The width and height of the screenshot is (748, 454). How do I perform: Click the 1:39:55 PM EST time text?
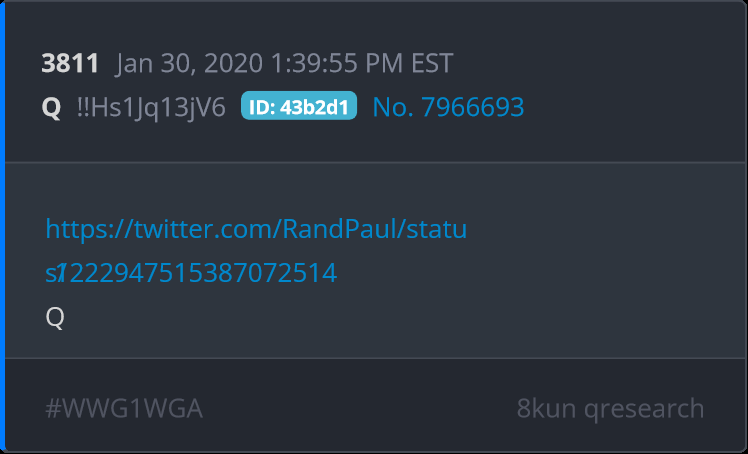point(362,63)
